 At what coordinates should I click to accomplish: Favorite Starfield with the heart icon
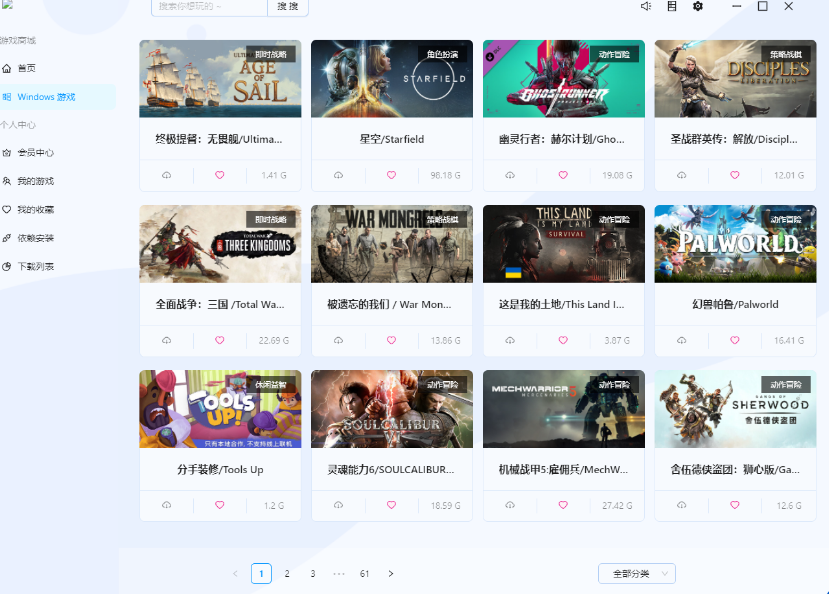coord(391,175)
